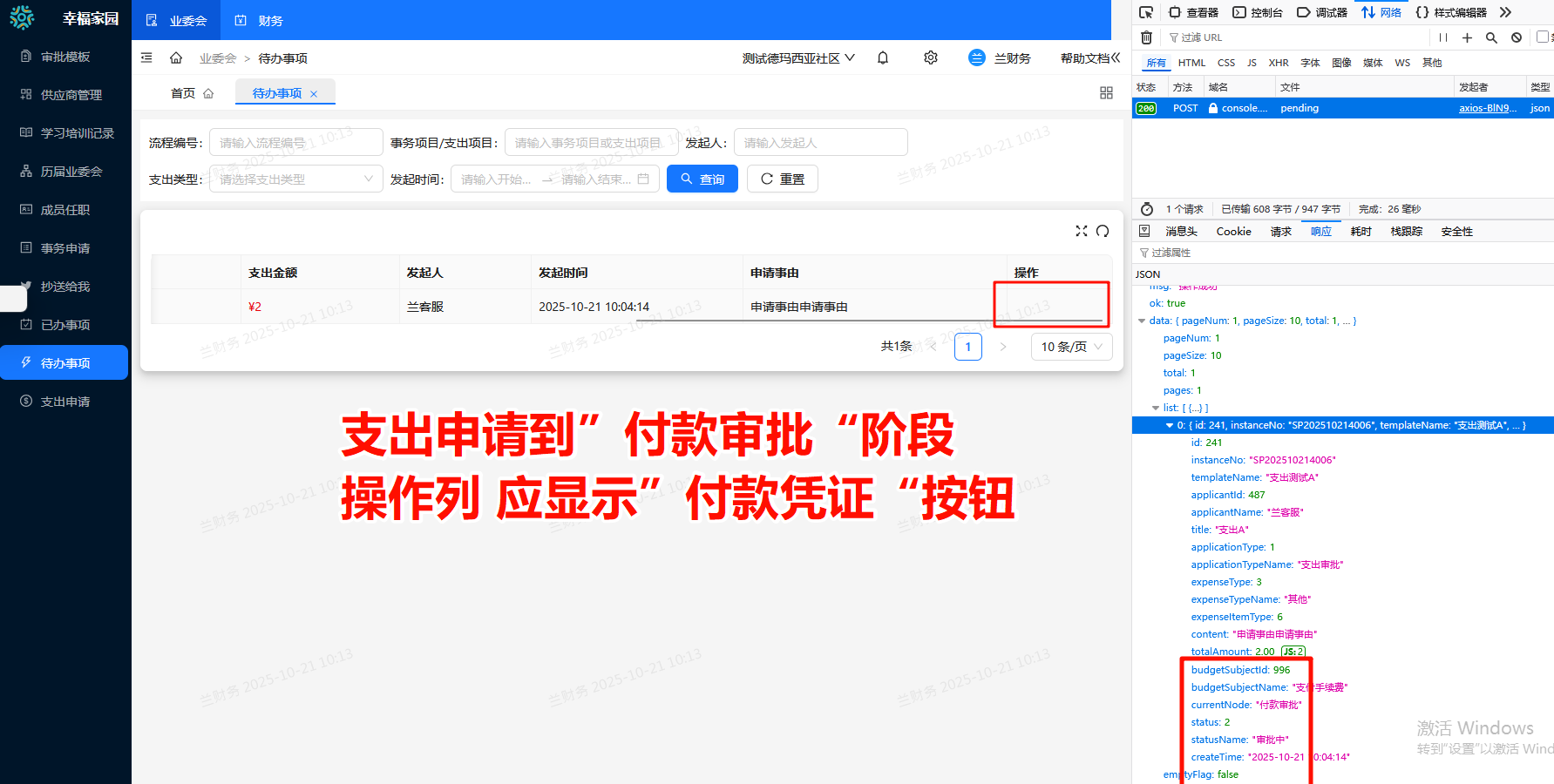The width and height of the screenshot is (1554, 784).
Task: Open the Cookie tab in DevTools
Action: tap(1233, 231)
